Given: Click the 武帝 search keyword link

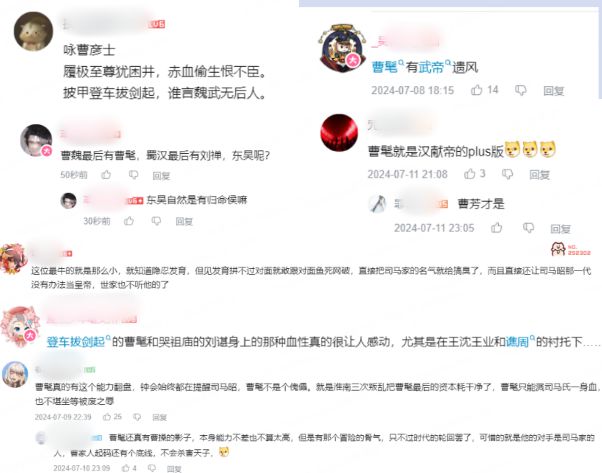Looking at the screenshot, I should [x=431, y=68].
